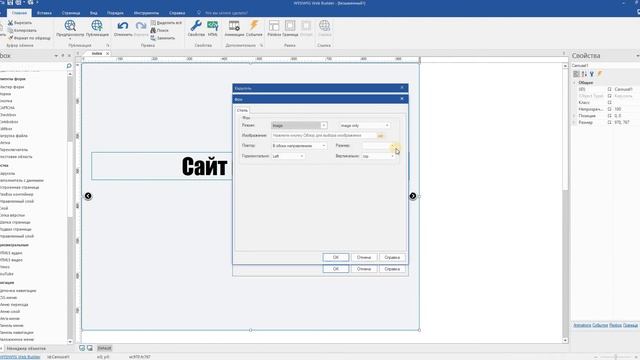640x360 pixels.
Task: Open the Вертикально 'top' dropdown
Action: point(378,156)
